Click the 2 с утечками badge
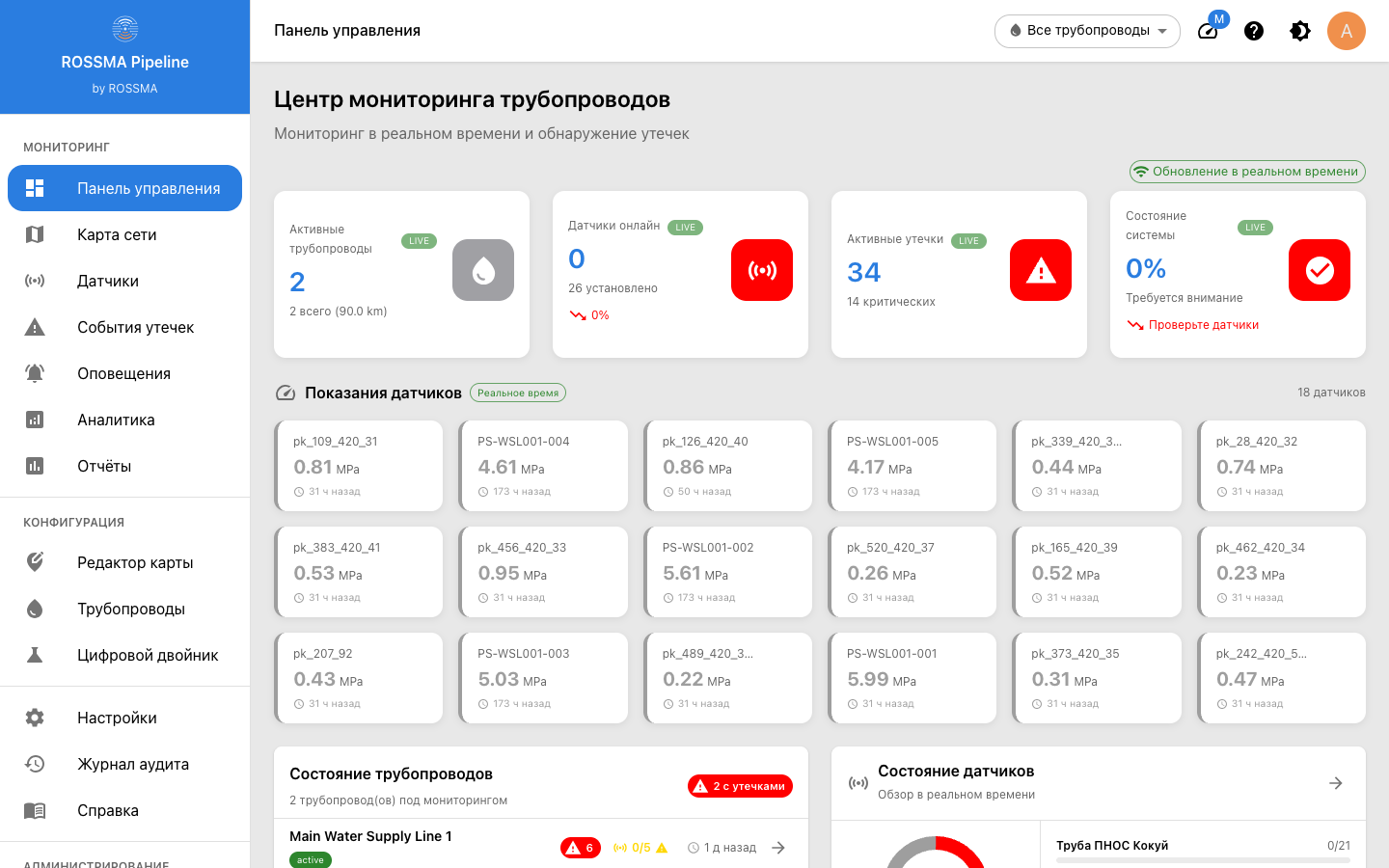Image resolution: width=1389 pixels, height=868 pixels. tap(742, 786)
